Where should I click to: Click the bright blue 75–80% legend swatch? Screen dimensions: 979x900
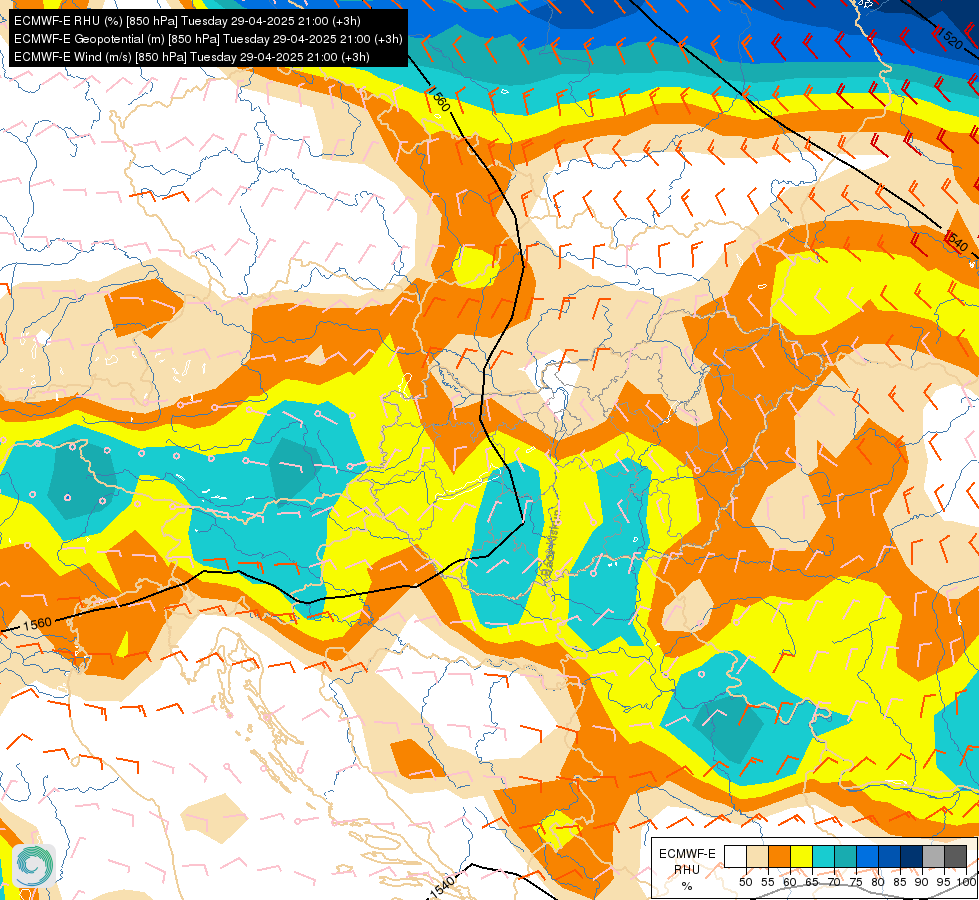point(867,856)
